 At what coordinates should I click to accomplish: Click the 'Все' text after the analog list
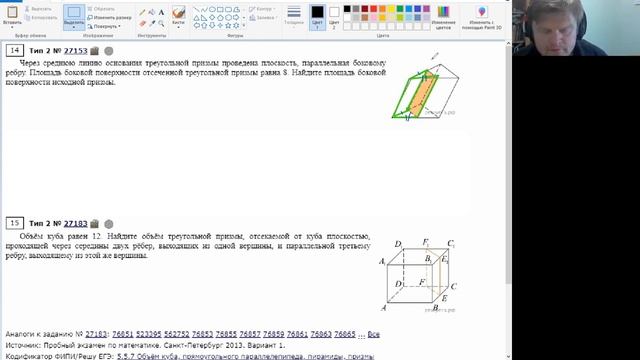(x=373, y=334)
